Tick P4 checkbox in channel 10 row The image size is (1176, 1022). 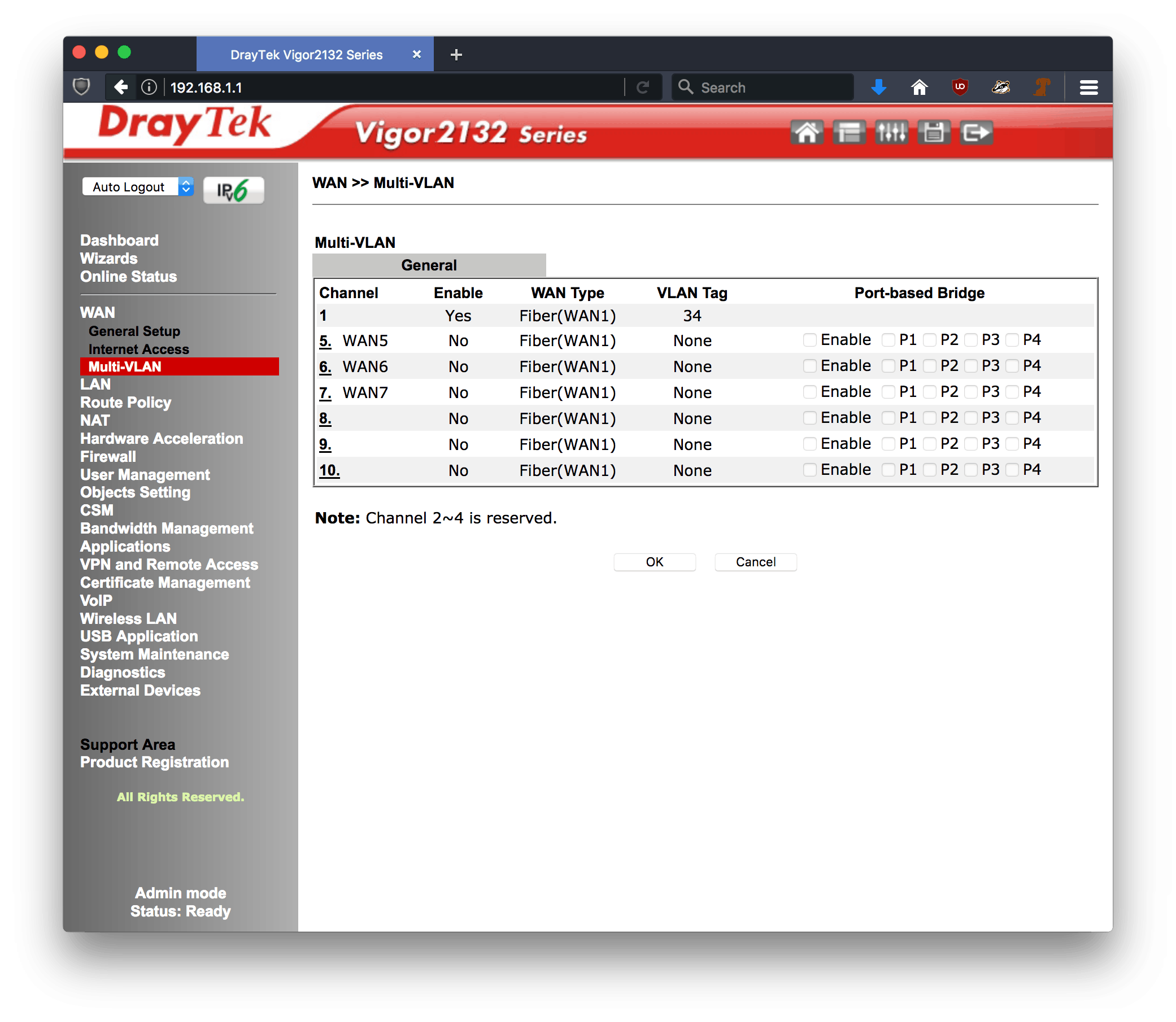point(1012,469)
